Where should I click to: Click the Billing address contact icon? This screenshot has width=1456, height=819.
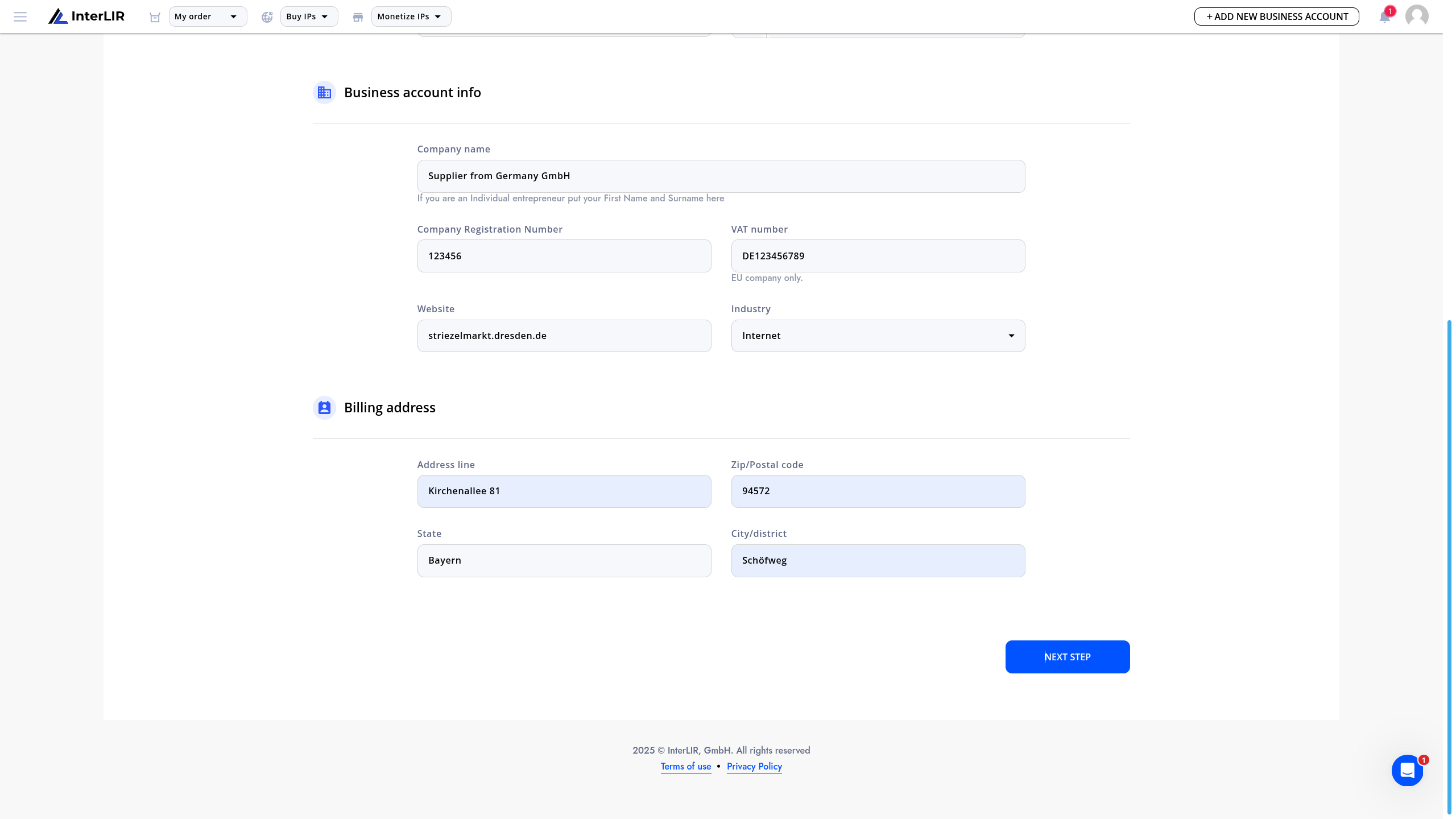point(324,407)
